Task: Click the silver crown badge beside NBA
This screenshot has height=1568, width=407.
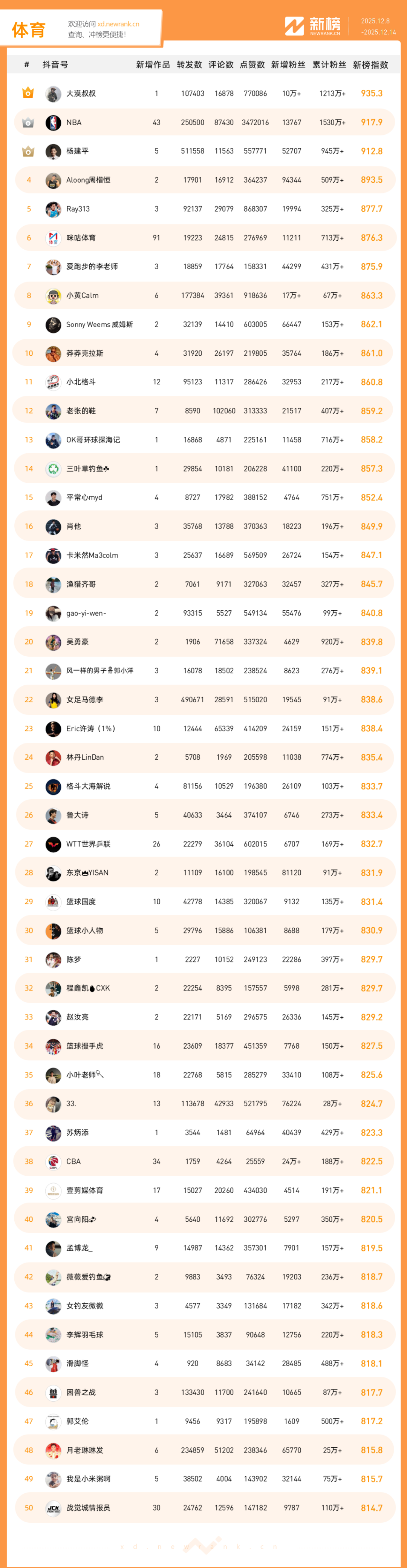Action: point(28,122)
